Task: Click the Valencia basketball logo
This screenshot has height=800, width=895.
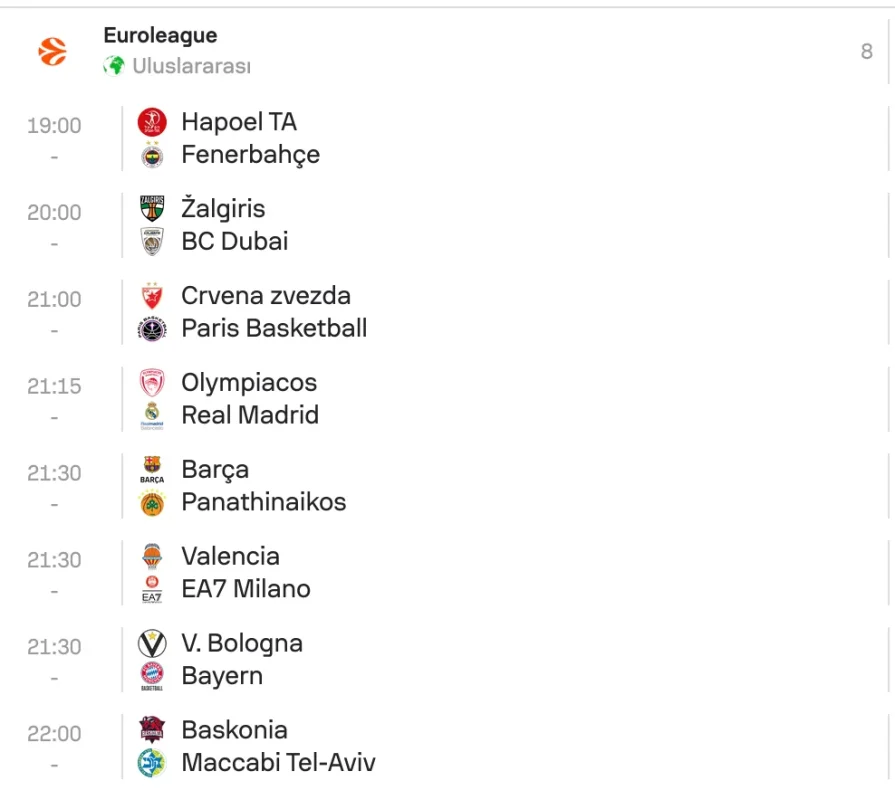Action: [x=152, y=557]
